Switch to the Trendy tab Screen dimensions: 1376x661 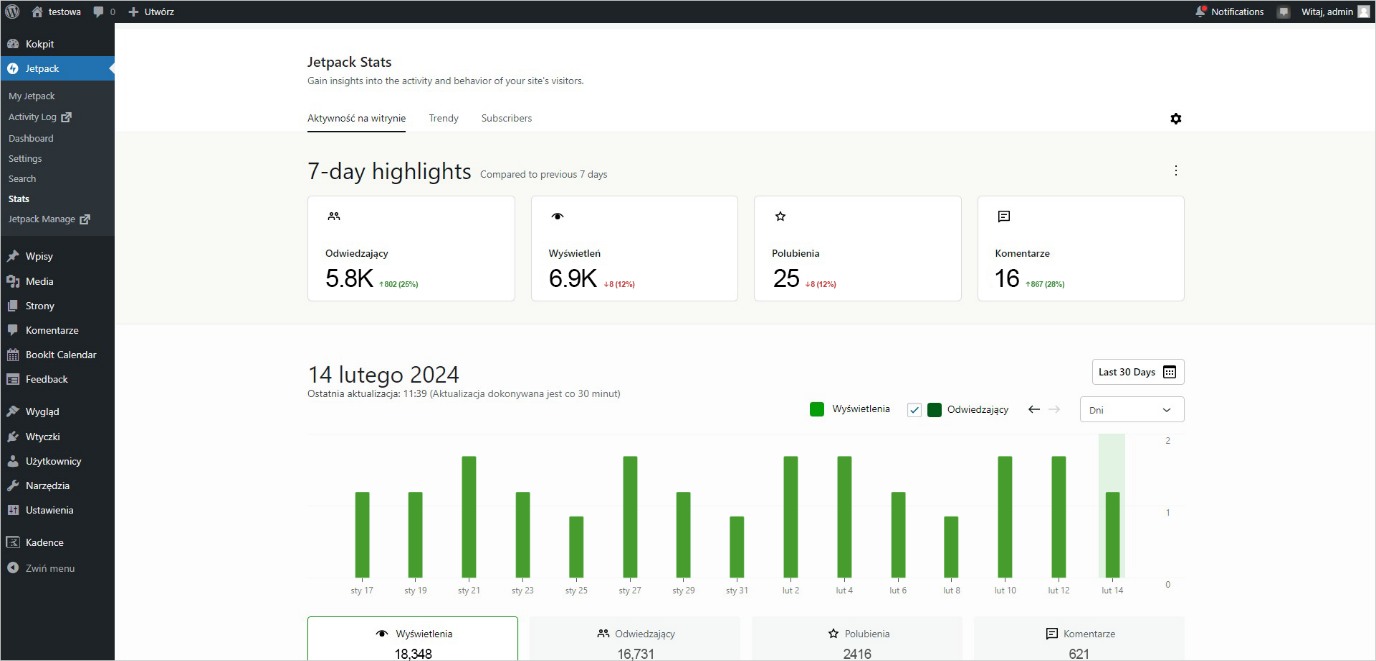443,118
